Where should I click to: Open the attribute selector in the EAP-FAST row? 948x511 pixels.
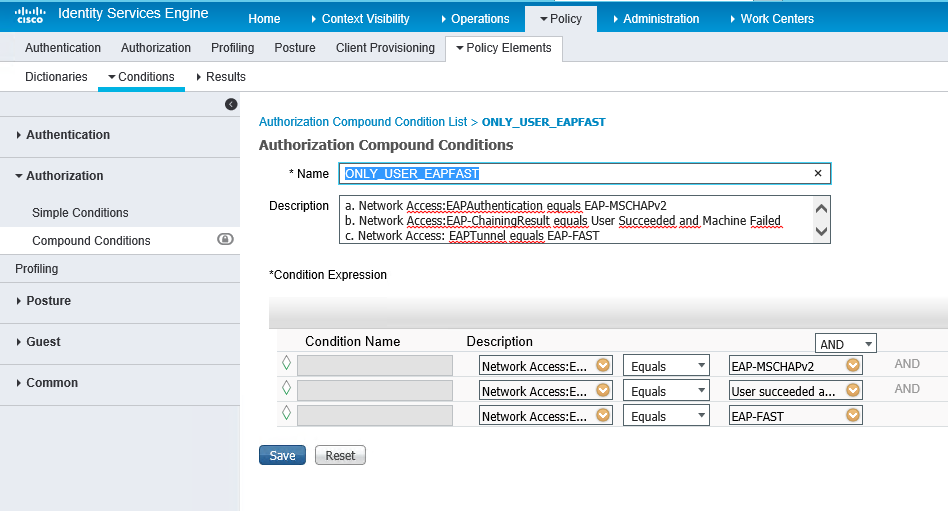point(603,415)
